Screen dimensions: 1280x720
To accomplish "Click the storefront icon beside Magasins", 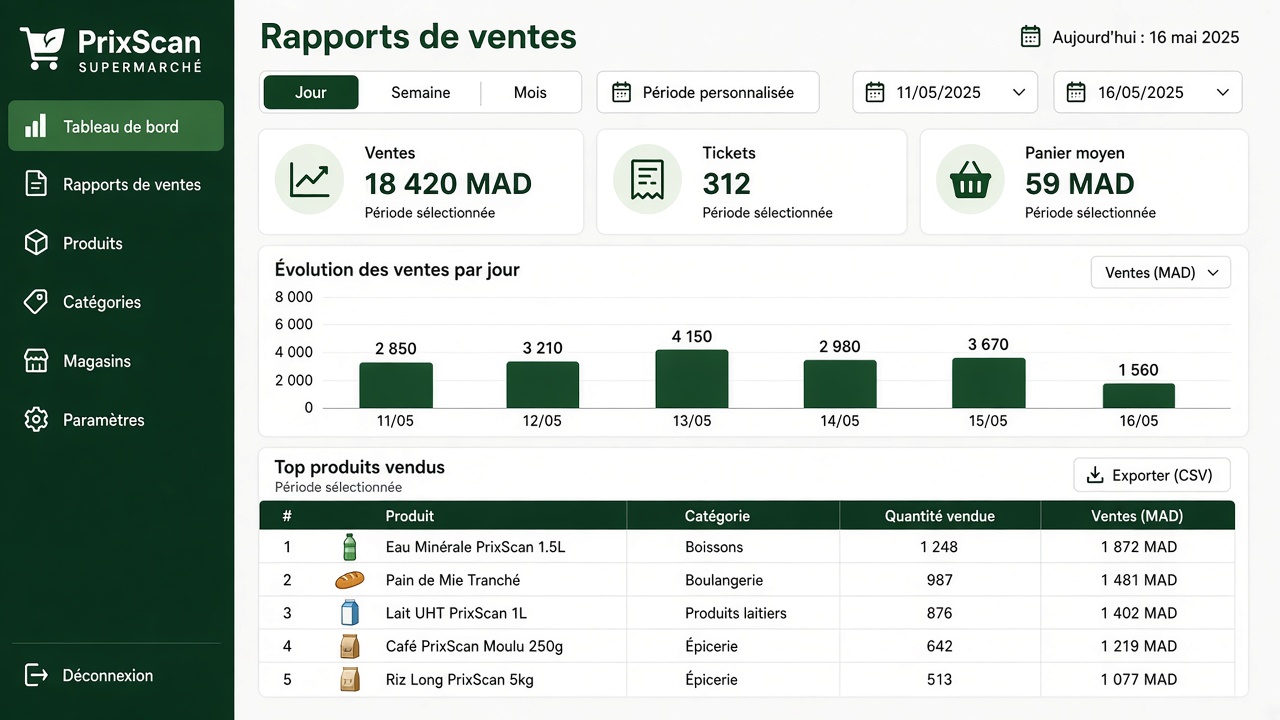I will click(36, 361).
